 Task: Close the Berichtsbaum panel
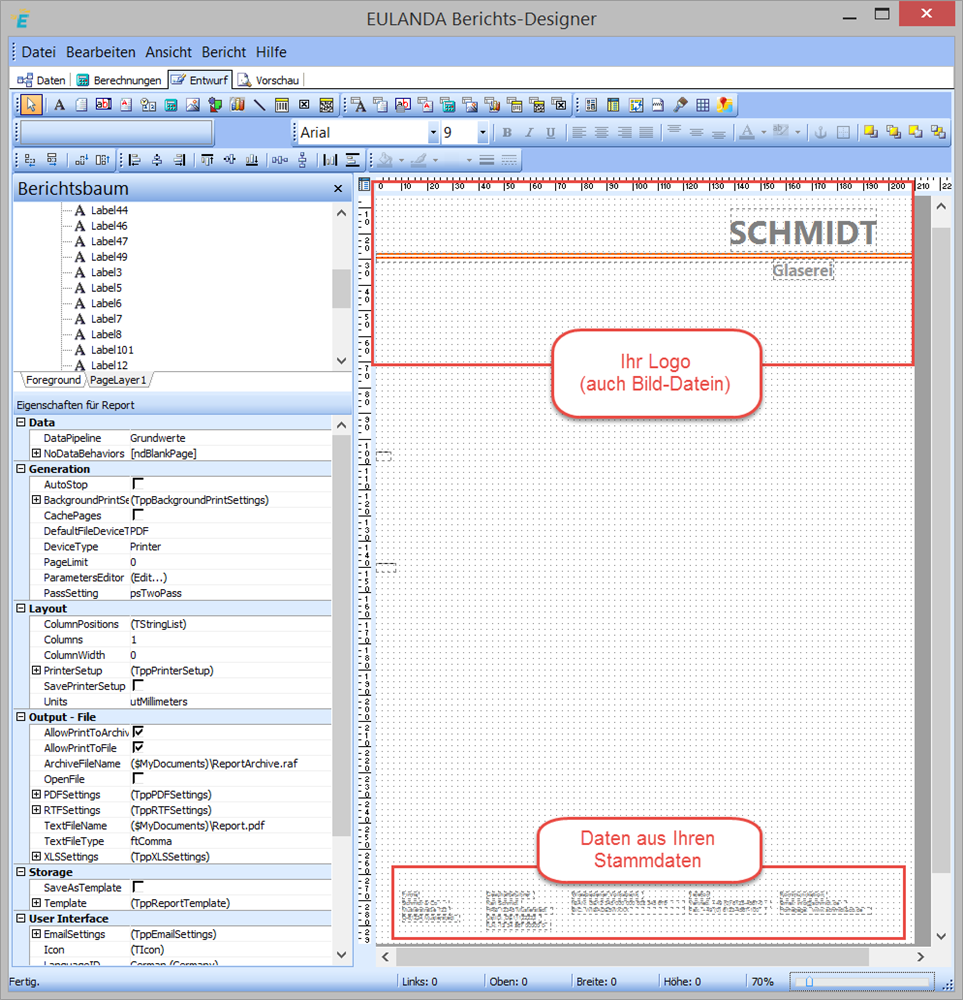point(338,189)
